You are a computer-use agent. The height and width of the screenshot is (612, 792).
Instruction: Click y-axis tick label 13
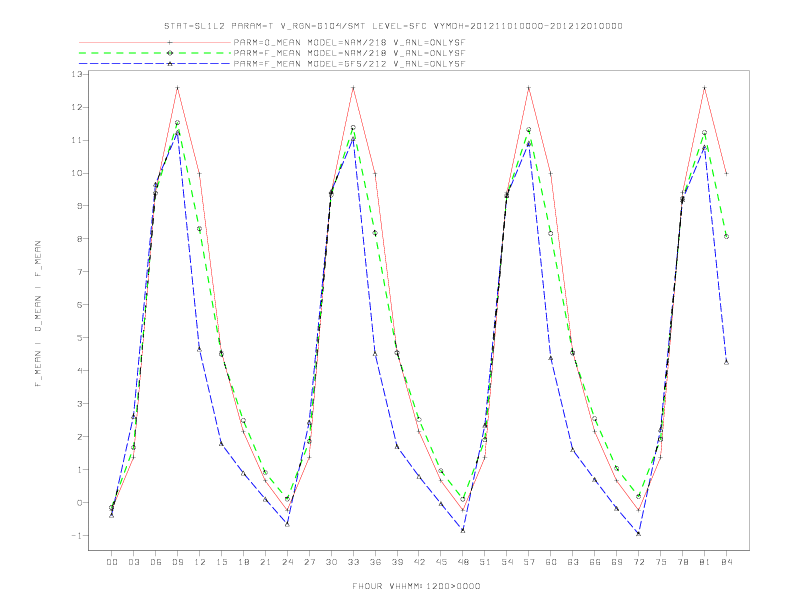(x=77, y=74)
